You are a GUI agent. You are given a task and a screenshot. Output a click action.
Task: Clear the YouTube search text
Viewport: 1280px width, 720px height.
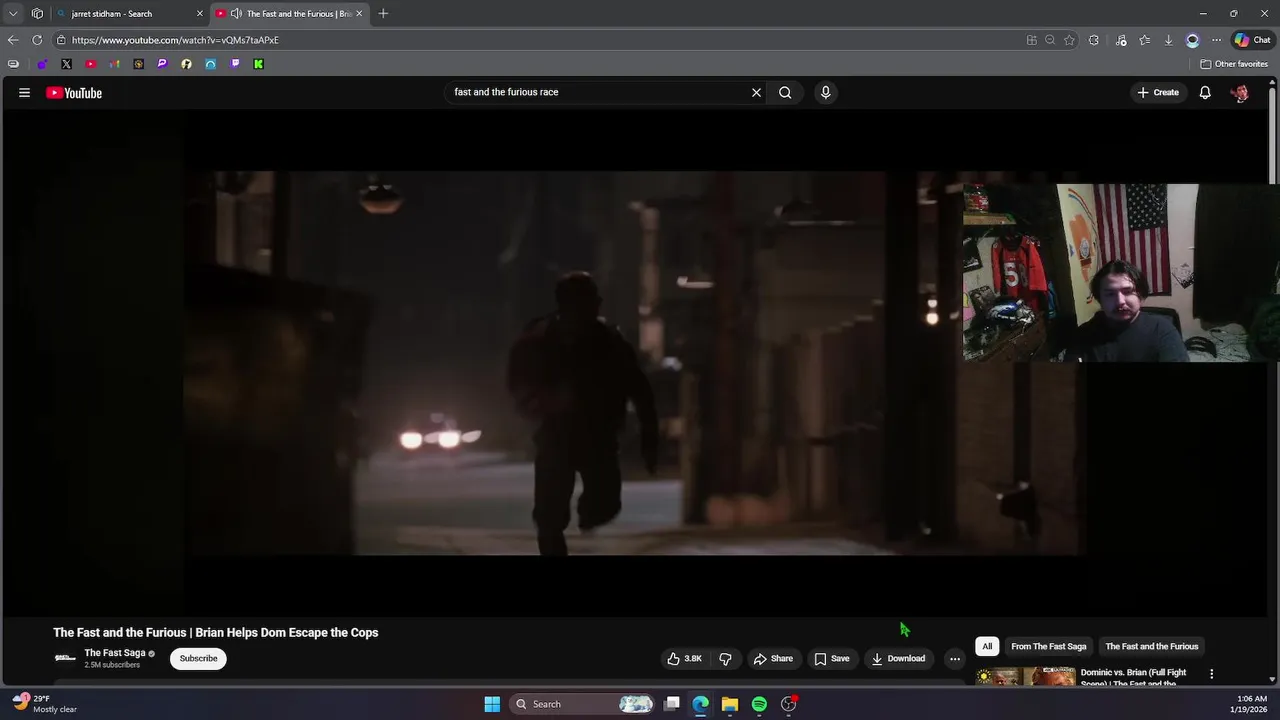(x=756, y=92)
